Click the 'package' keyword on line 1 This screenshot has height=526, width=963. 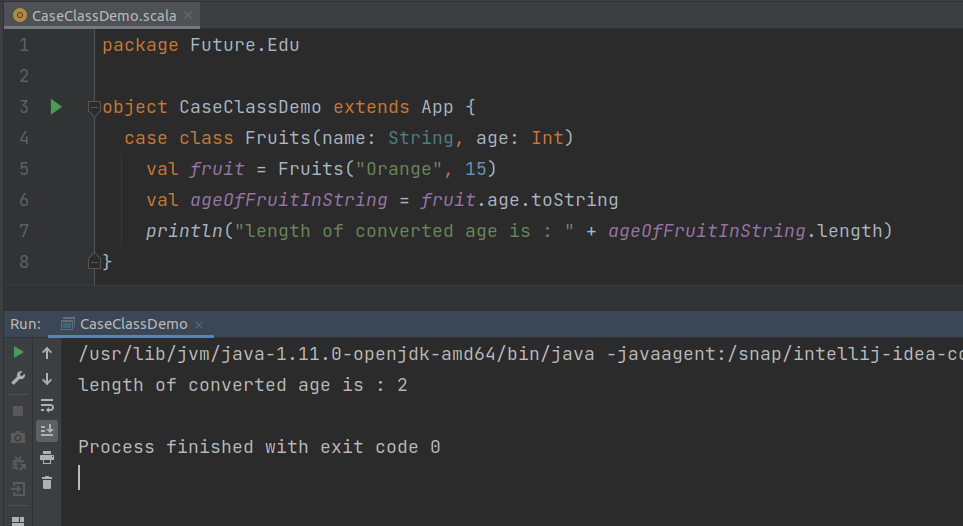point(140,45)
